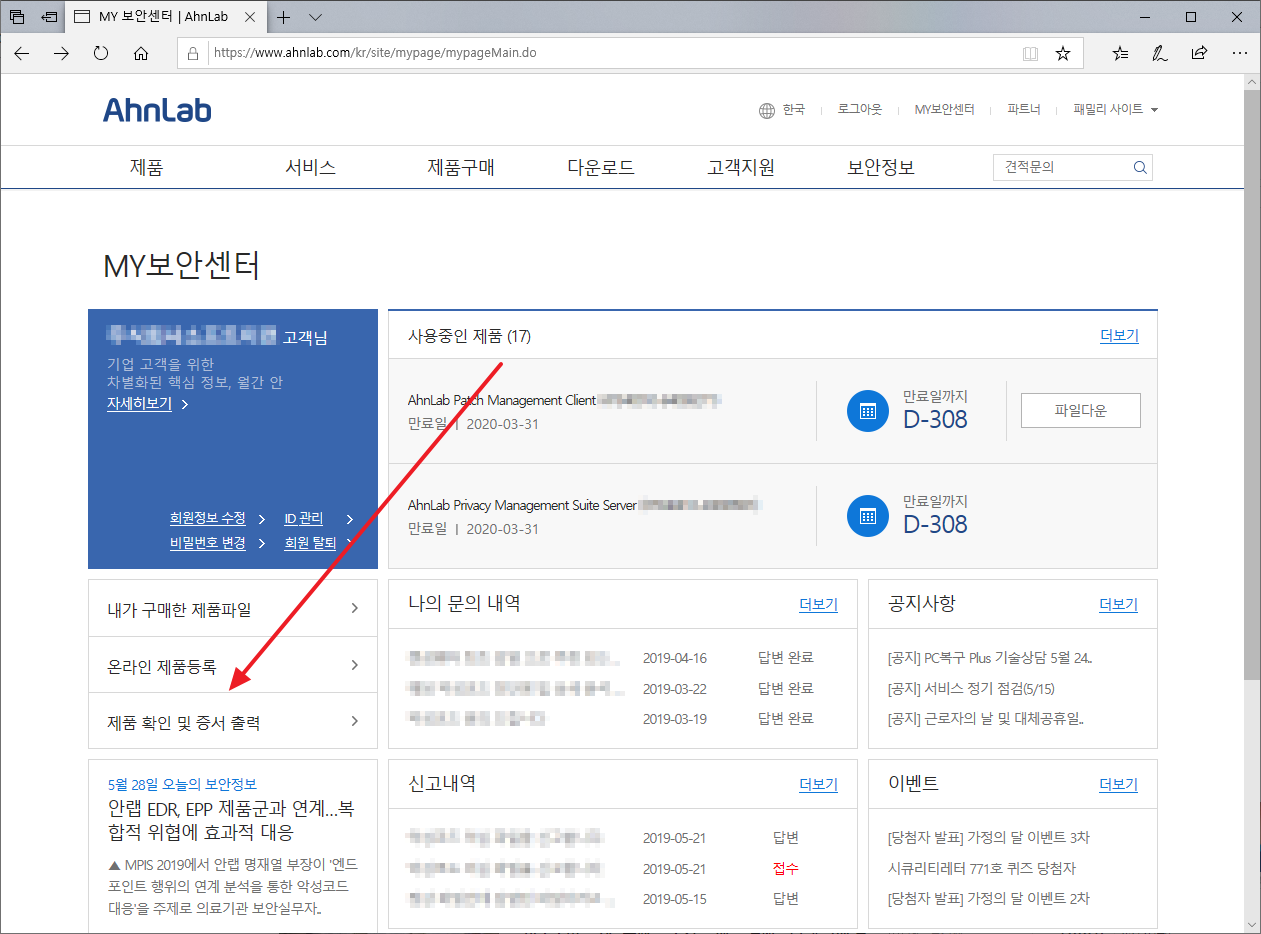Open the browser home page
The width and height of the screenshot is (1261, 934).
[x=141, y=53]
